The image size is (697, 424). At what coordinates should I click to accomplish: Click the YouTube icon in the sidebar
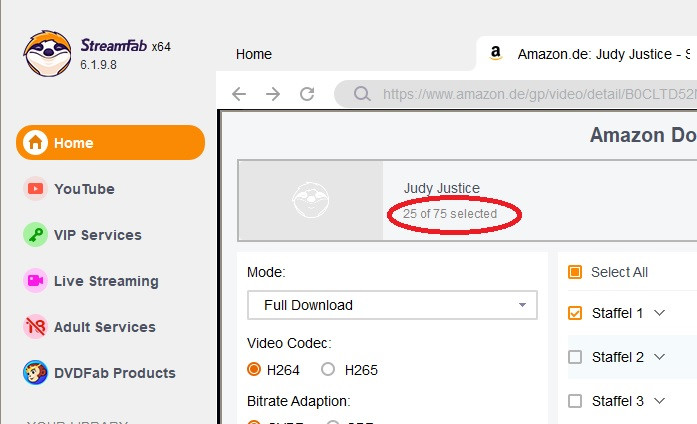36,189
